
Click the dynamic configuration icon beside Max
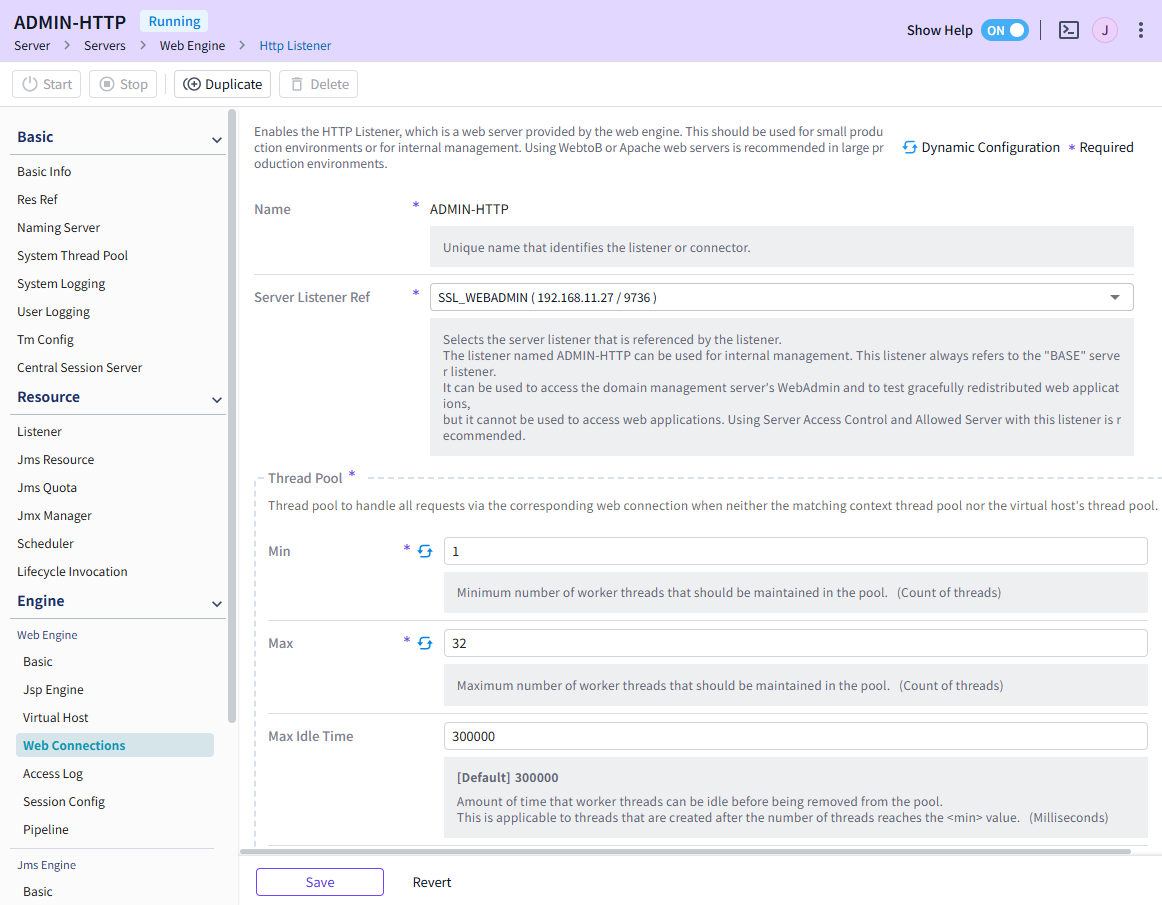point(423,642)
